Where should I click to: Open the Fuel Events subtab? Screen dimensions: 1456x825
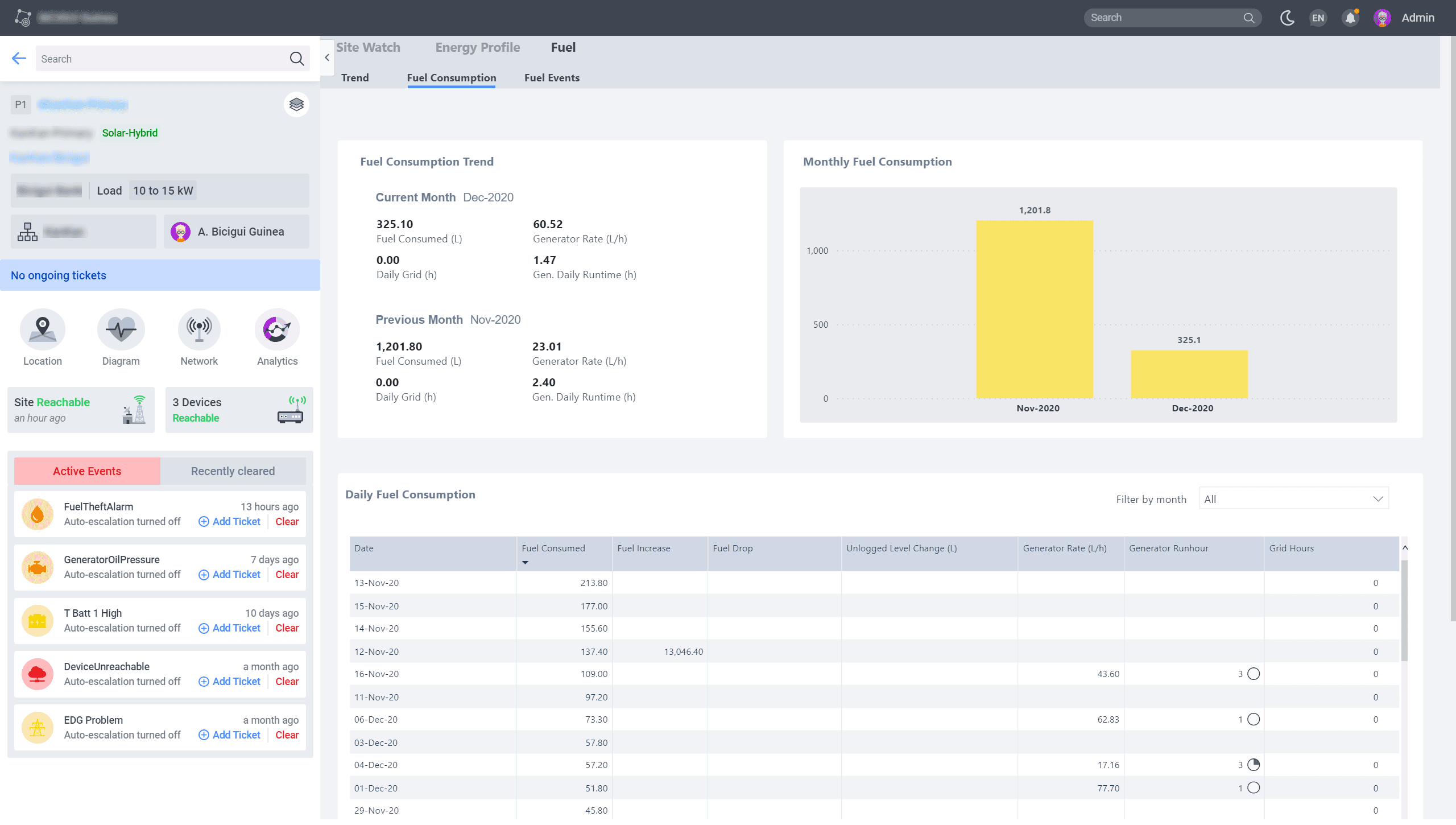[552, 78]
